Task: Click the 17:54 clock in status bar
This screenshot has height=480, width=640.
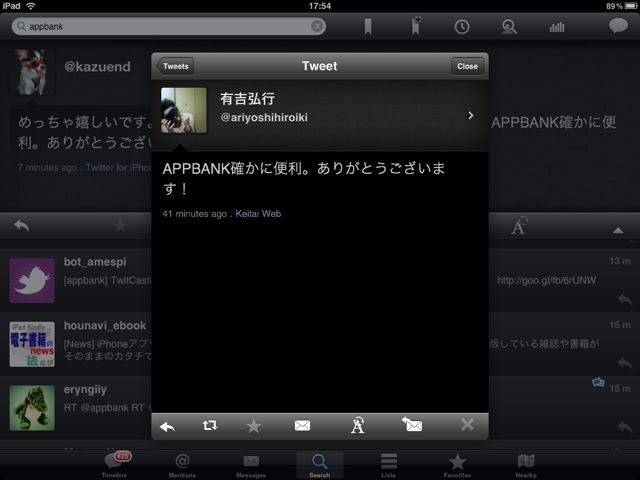Action: [320, 6]
